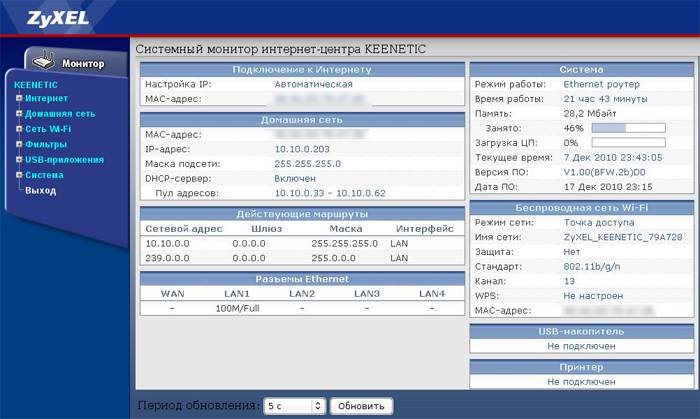Click the route 239.0.0.0 network address

pyautogui.click(x=167, y=258)
